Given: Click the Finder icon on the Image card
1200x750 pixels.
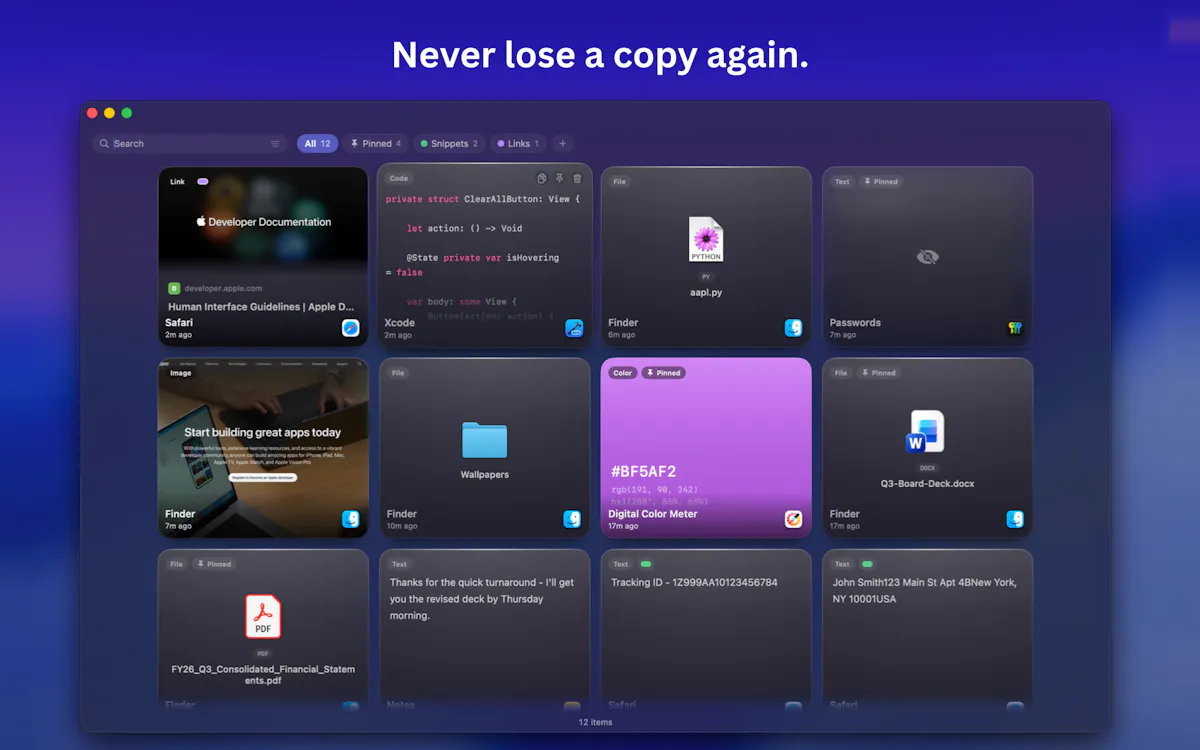Looking at the screenshot, I should 351,519.
